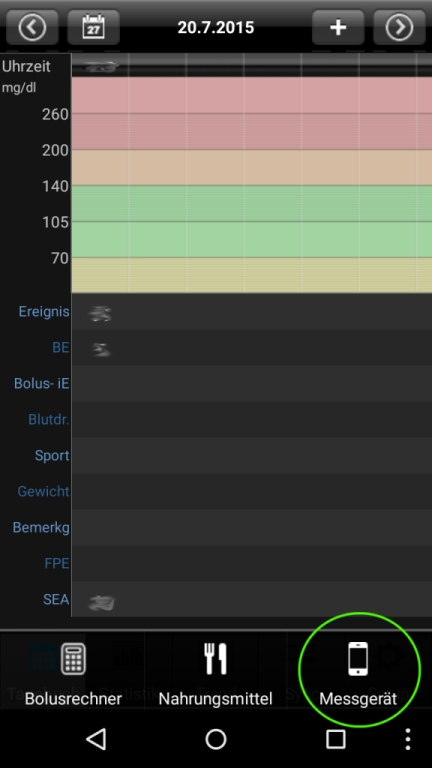Tap the Android back button

pyautogui.click(x=96, y=739)
